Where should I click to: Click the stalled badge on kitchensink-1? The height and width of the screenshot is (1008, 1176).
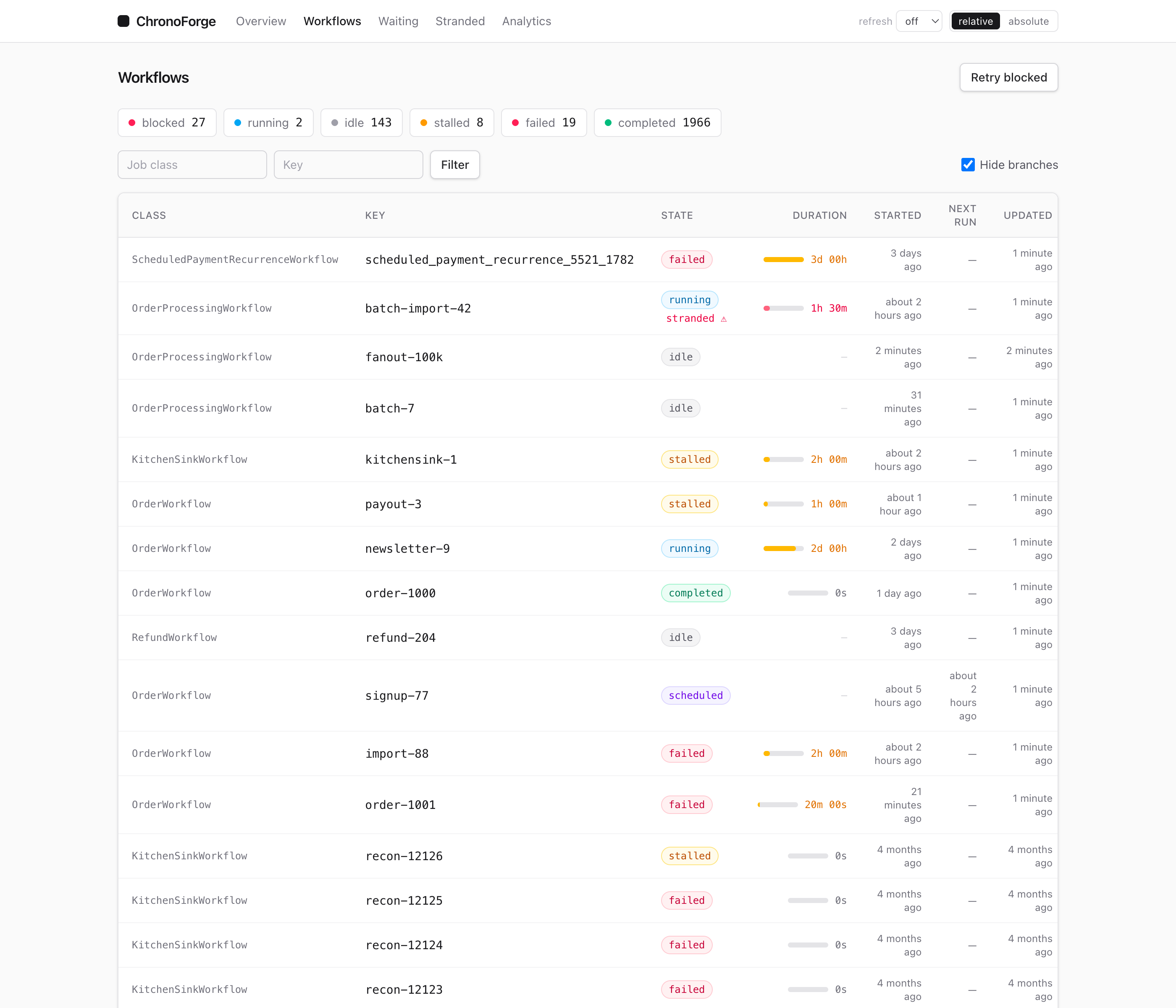(x=690, y=459)
